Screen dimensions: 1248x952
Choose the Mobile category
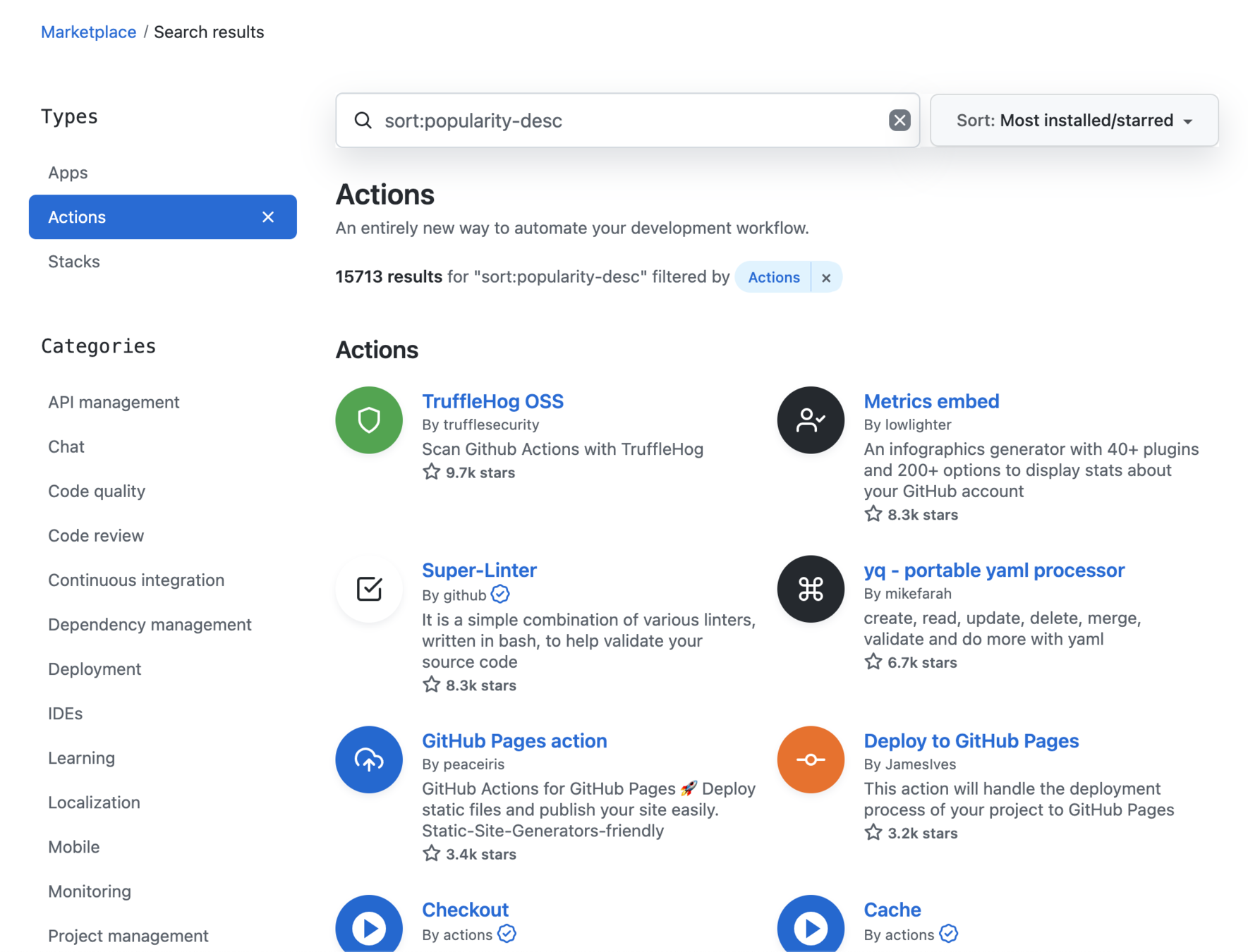[74, 847]
